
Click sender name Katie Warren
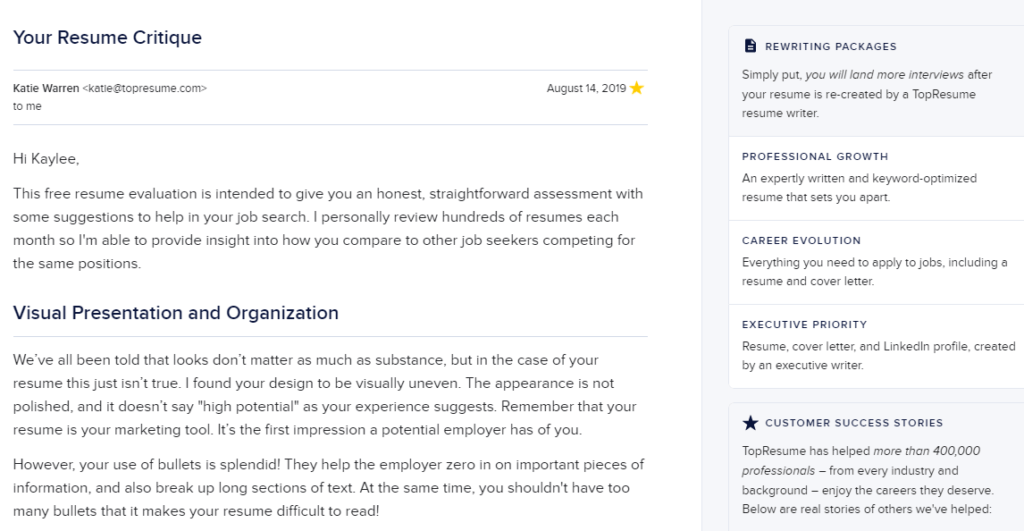point(46,88)
